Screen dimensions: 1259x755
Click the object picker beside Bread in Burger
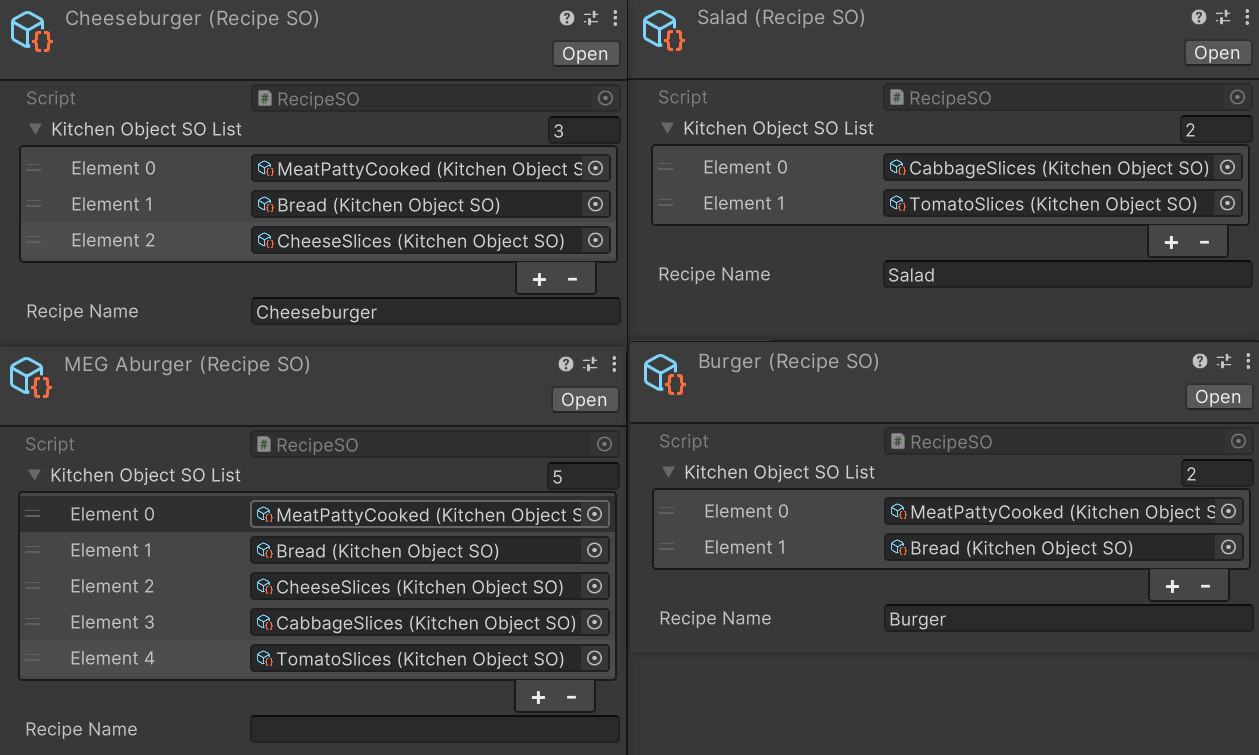point(1227,547)
